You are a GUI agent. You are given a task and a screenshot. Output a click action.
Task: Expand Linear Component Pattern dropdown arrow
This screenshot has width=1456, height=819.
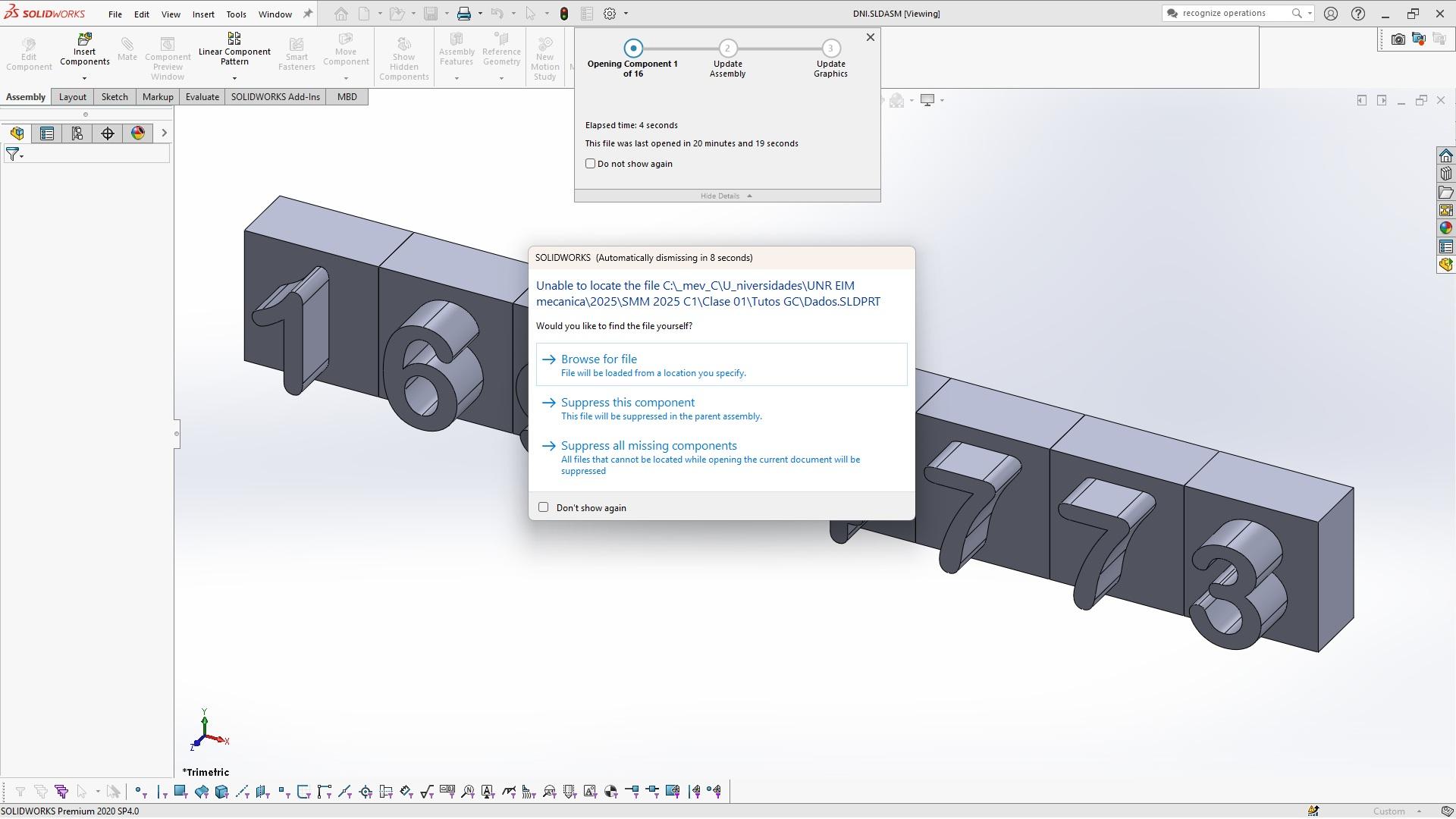click(x=234, y=78)
